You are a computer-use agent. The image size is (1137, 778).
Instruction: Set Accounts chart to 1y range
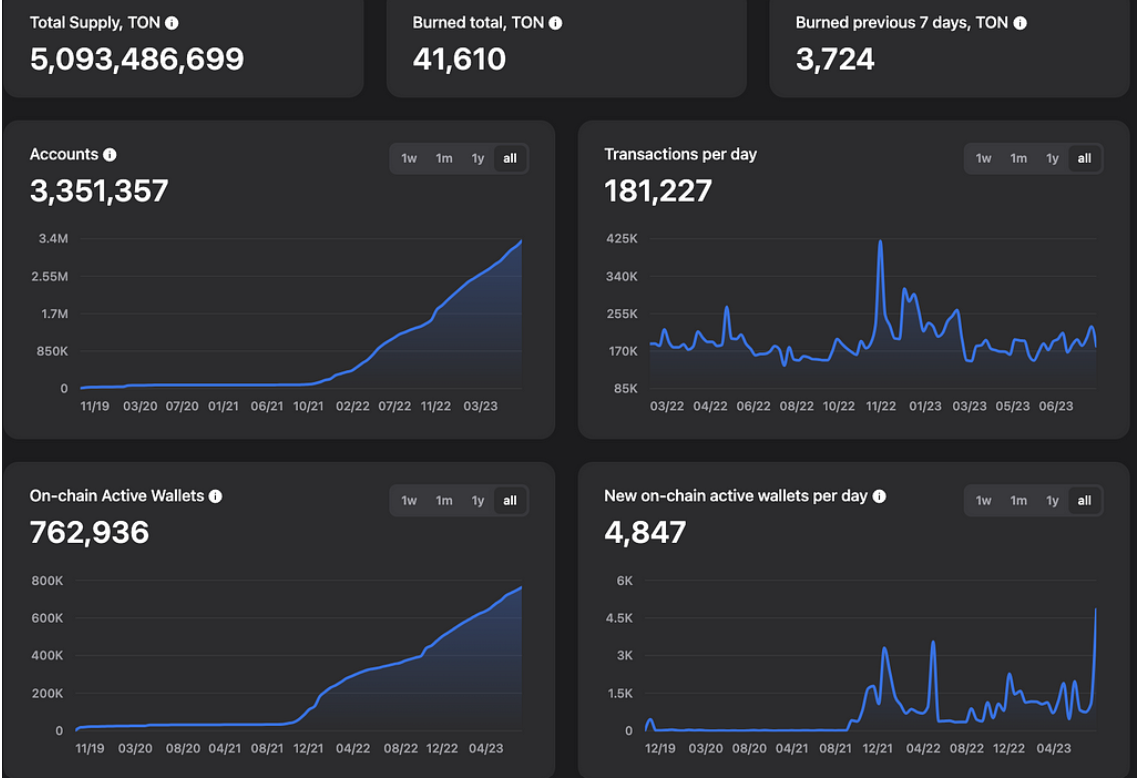pos(478,158)
